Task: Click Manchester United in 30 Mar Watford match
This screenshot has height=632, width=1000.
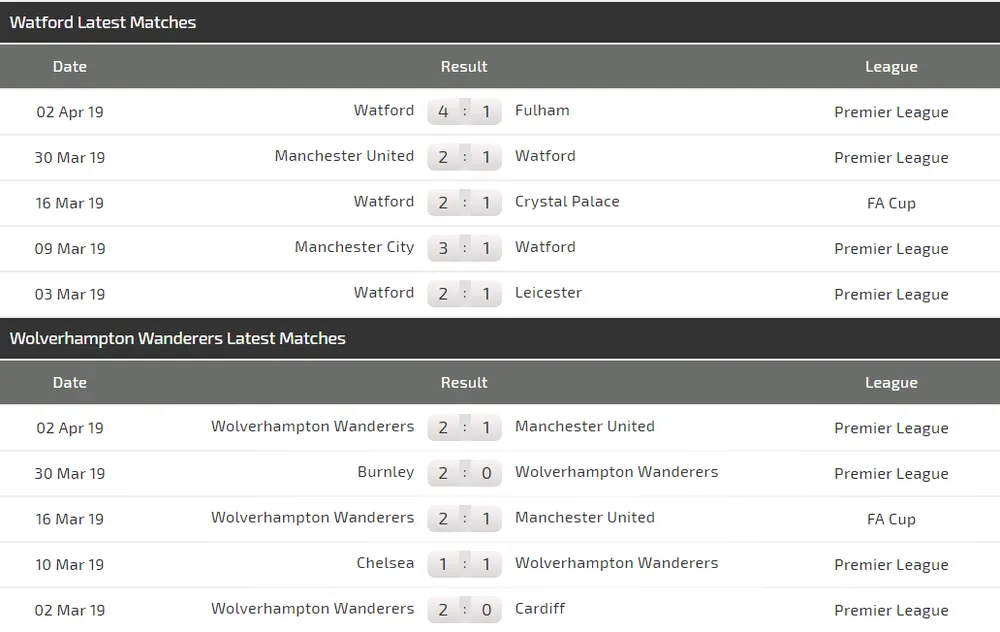Action: (344, 156)
